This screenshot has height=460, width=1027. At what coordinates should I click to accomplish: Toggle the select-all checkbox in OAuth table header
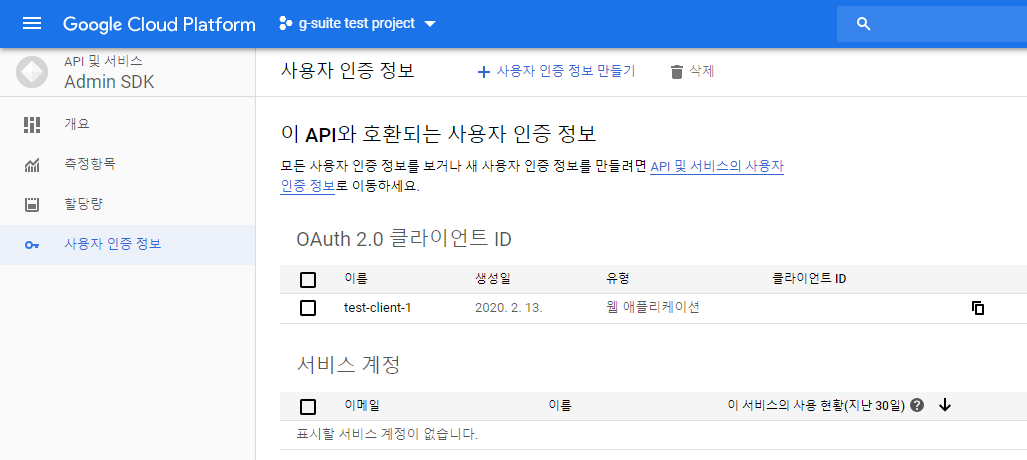(x=308, y=280)
